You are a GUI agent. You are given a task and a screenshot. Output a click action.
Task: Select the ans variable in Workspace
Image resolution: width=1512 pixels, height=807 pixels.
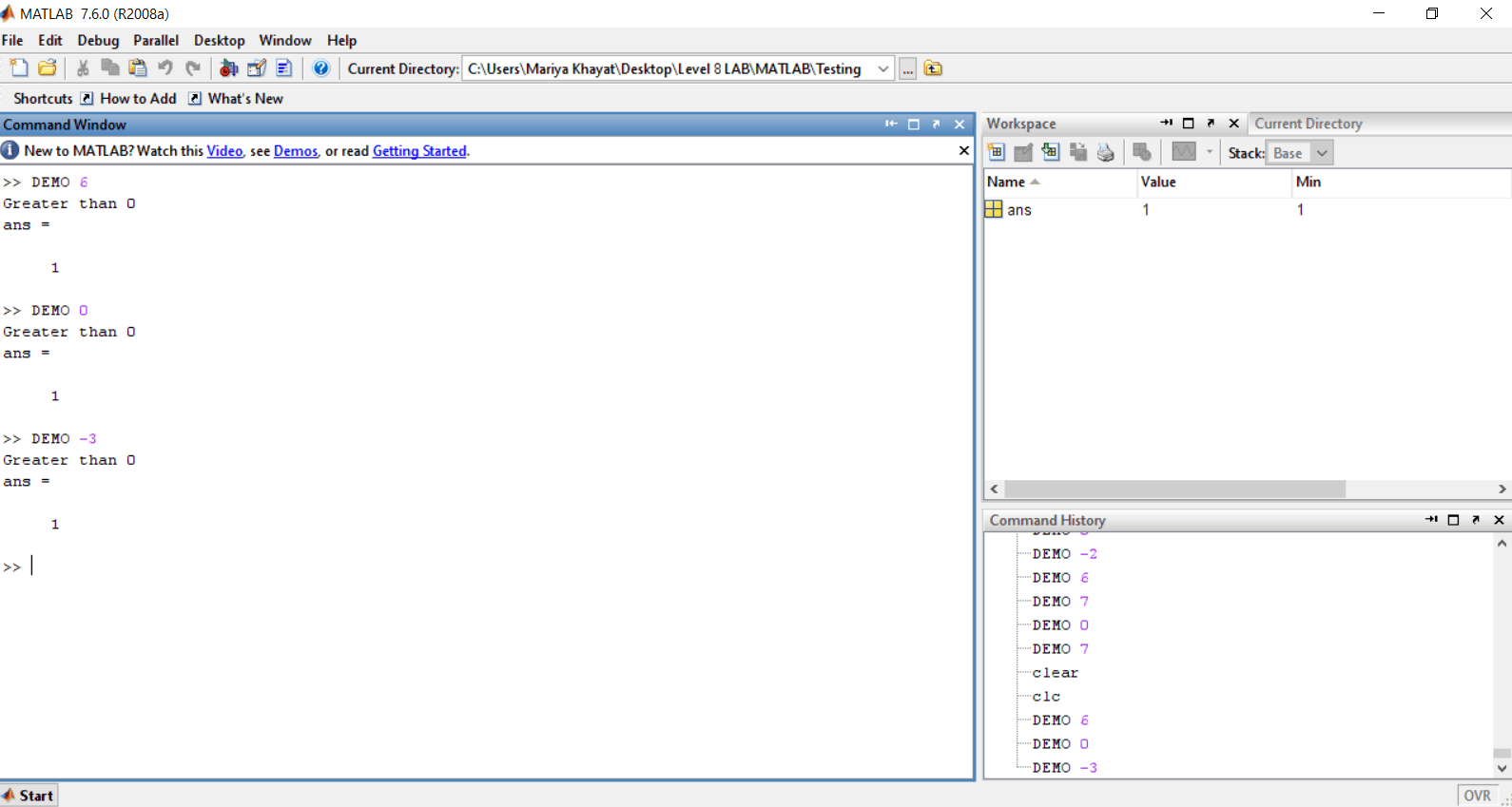(1018, 210)
